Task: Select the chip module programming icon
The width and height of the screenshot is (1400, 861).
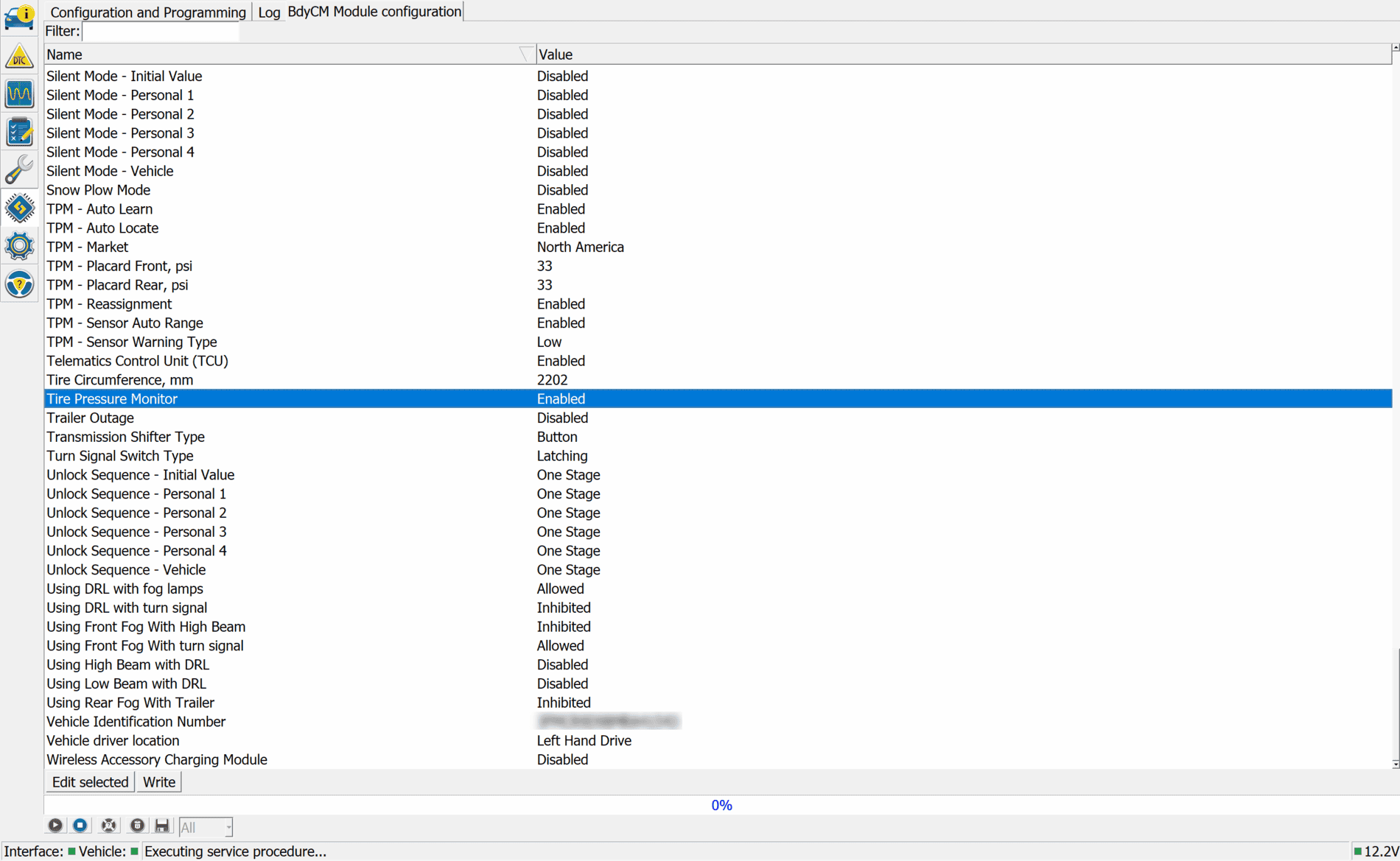Action: tap(19, 208)
